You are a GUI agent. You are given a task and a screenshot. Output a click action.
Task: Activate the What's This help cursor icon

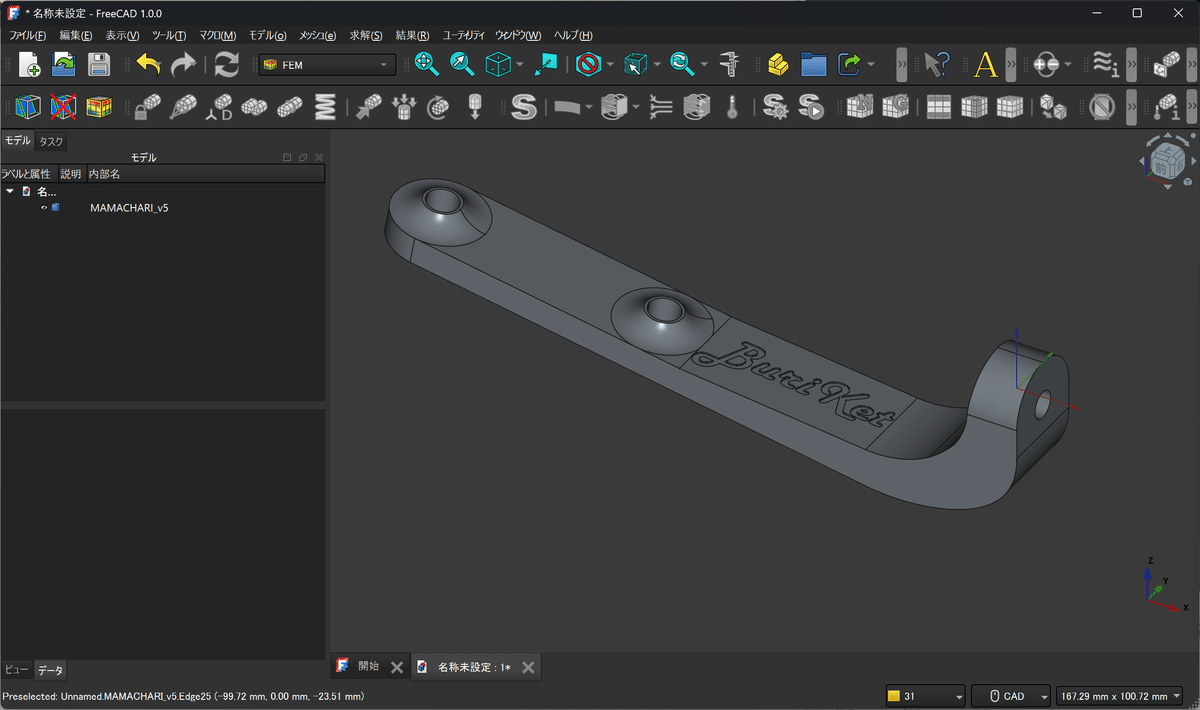[x=936, y=65]
